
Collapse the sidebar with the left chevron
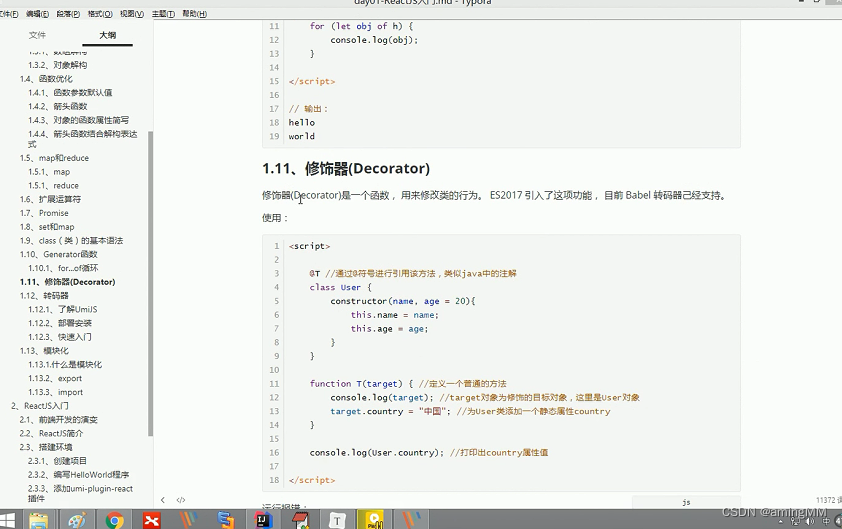[163, 500]
